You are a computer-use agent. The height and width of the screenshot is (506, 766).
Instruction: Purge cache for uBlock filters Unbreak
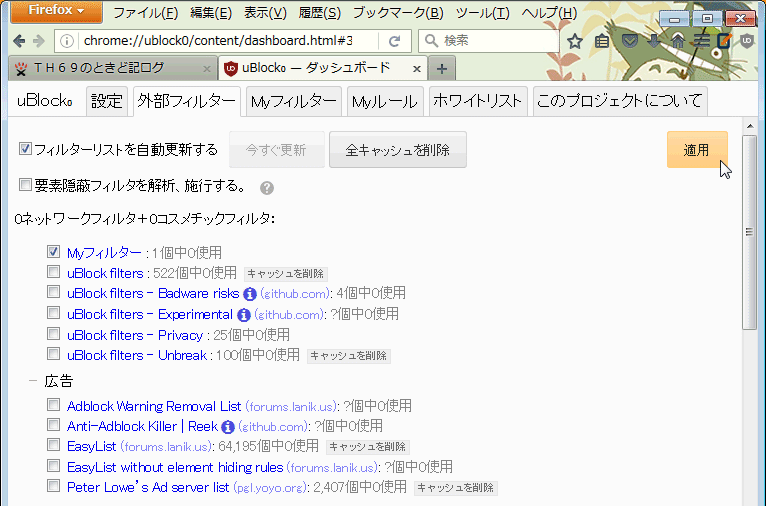pyautogui.click(x=349, y=356)
